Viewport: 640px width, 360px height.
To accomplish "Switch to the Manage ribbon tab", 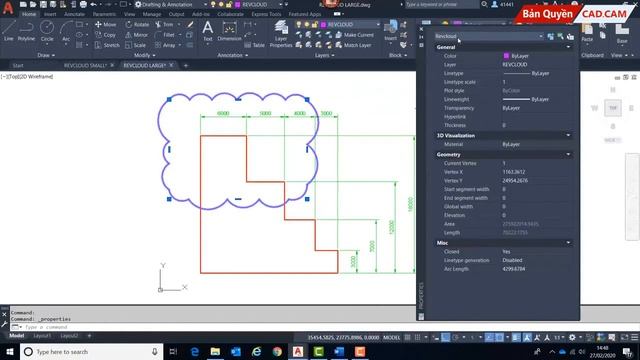I will (151, 14).
